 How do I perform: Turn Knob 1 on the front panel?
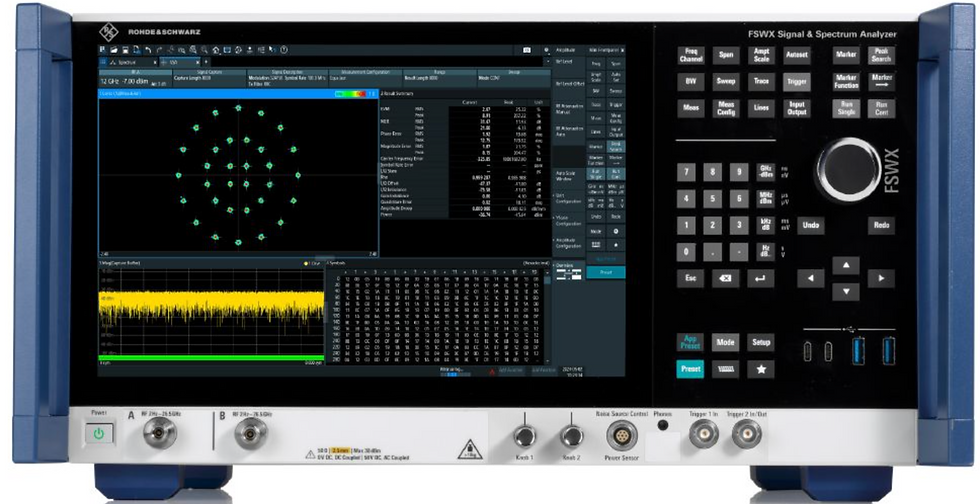[x=525, y=436]
